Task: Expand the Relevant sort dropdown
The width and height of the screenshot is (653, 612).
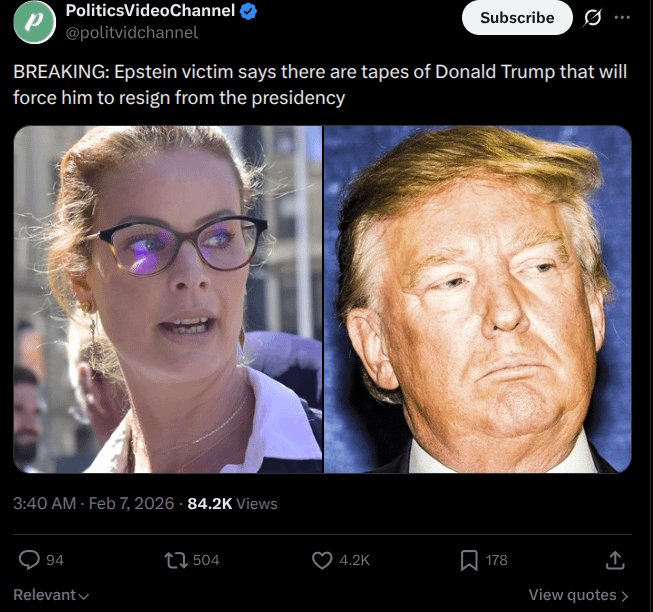Action: click(x=50, y=595)
